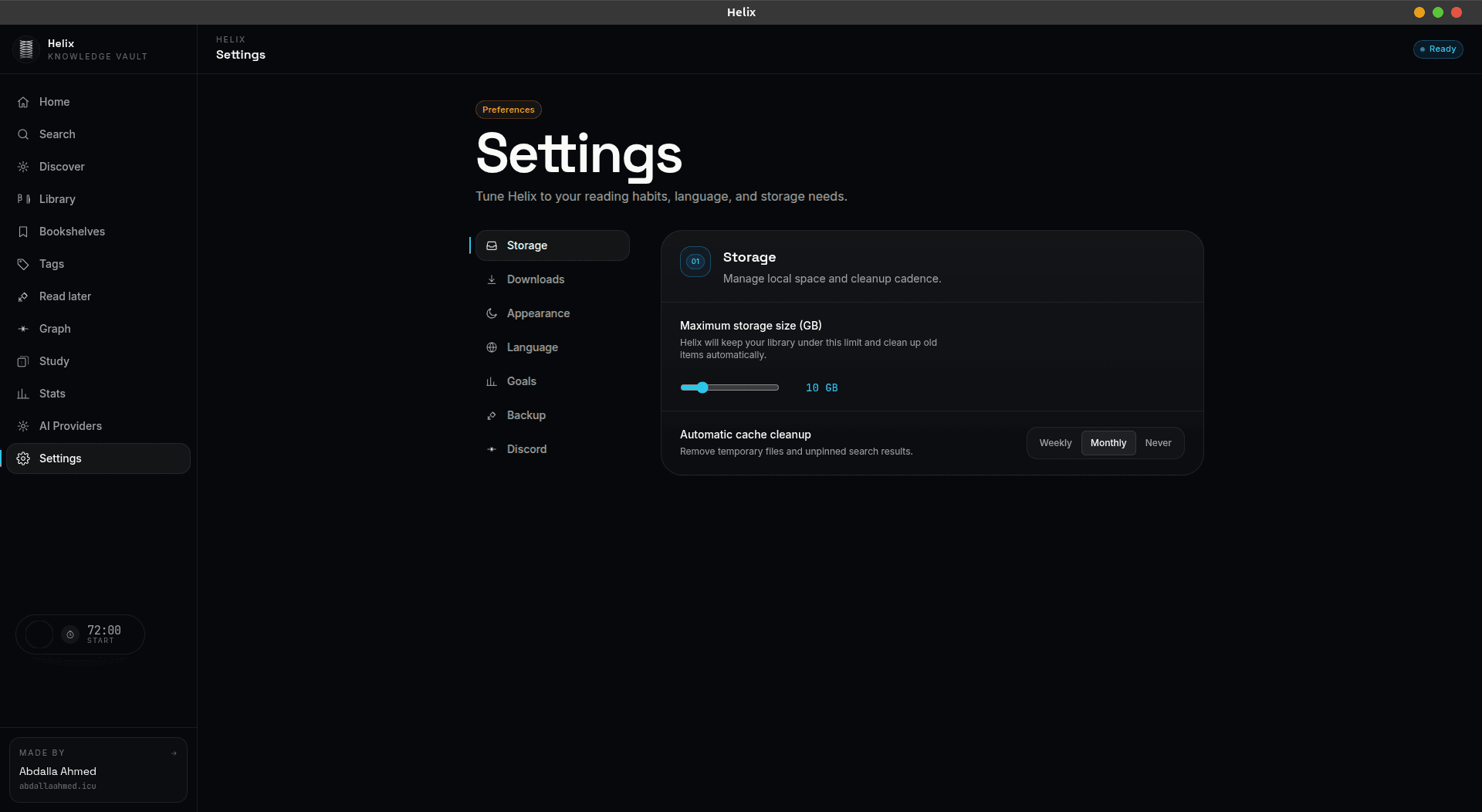
Task: Switch to Downloads settings tab
Action: pyautogui.click(x=553, y=279)
